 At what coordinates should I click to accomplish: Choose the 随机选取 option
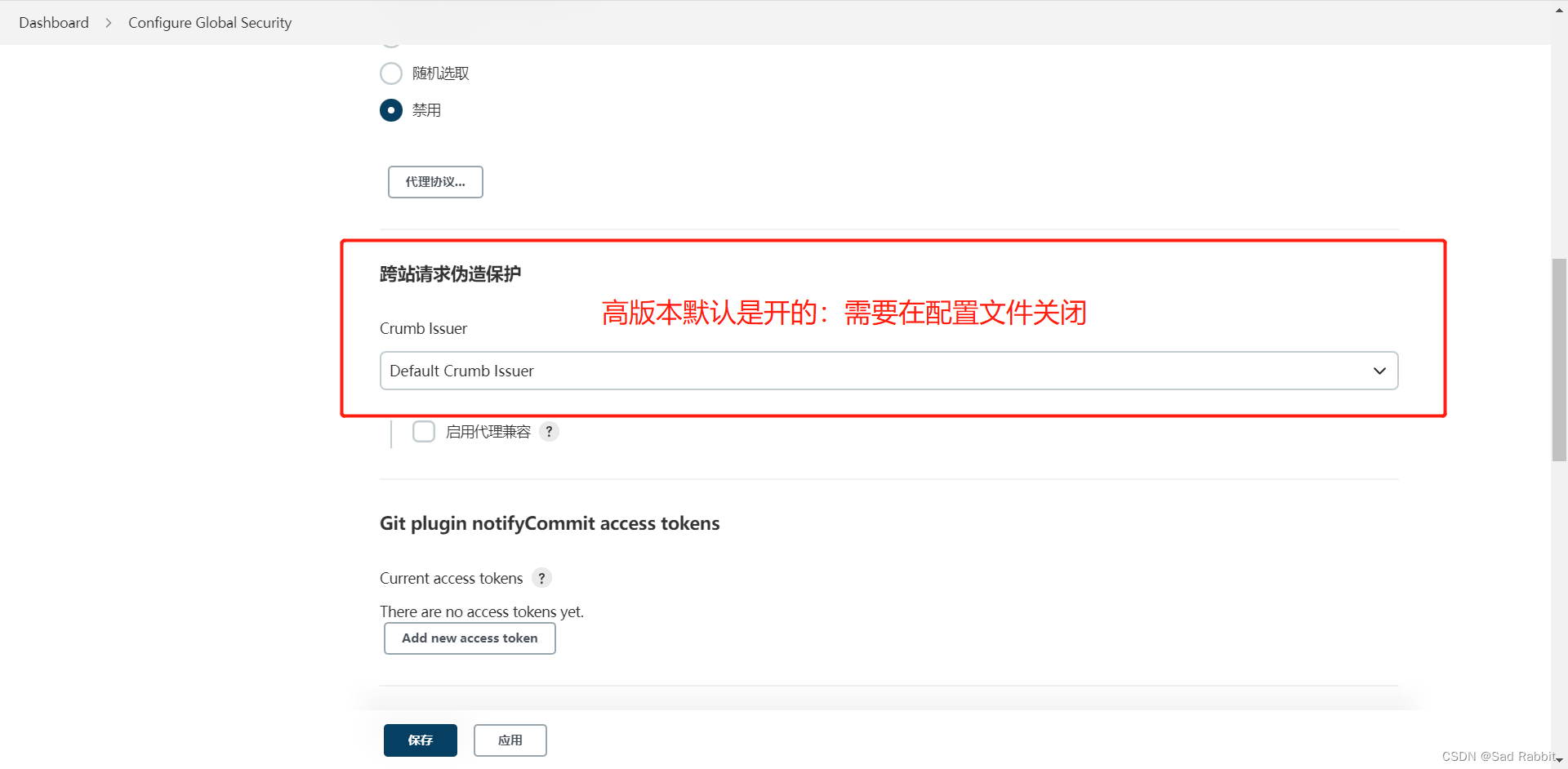coord(390,73)
